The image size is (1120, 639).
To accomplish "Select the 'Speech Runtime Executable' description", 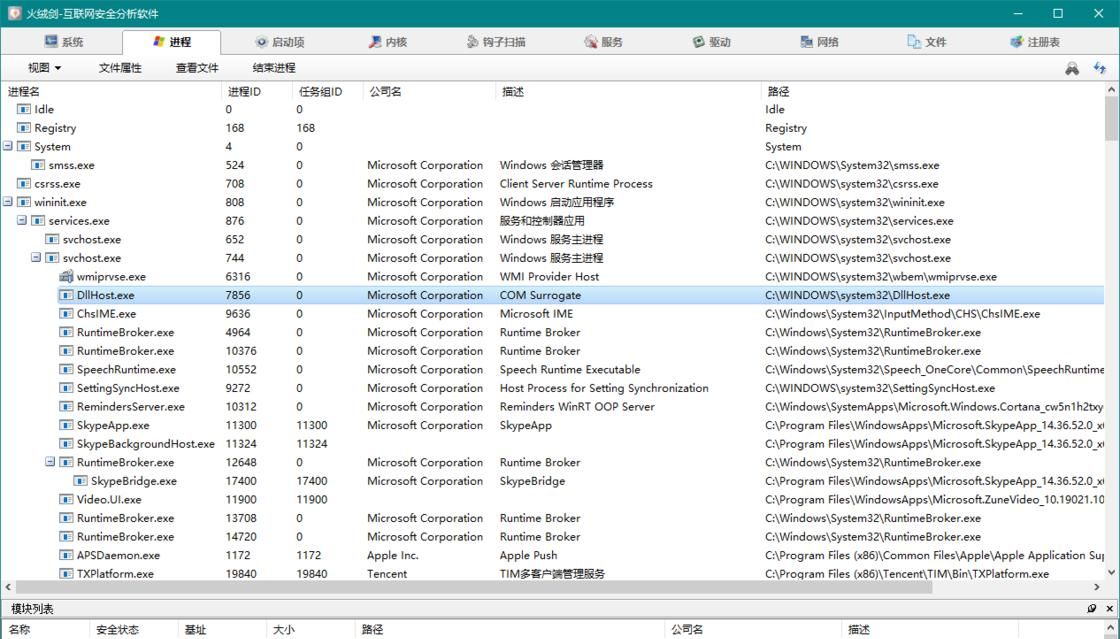I will point(570,369).
